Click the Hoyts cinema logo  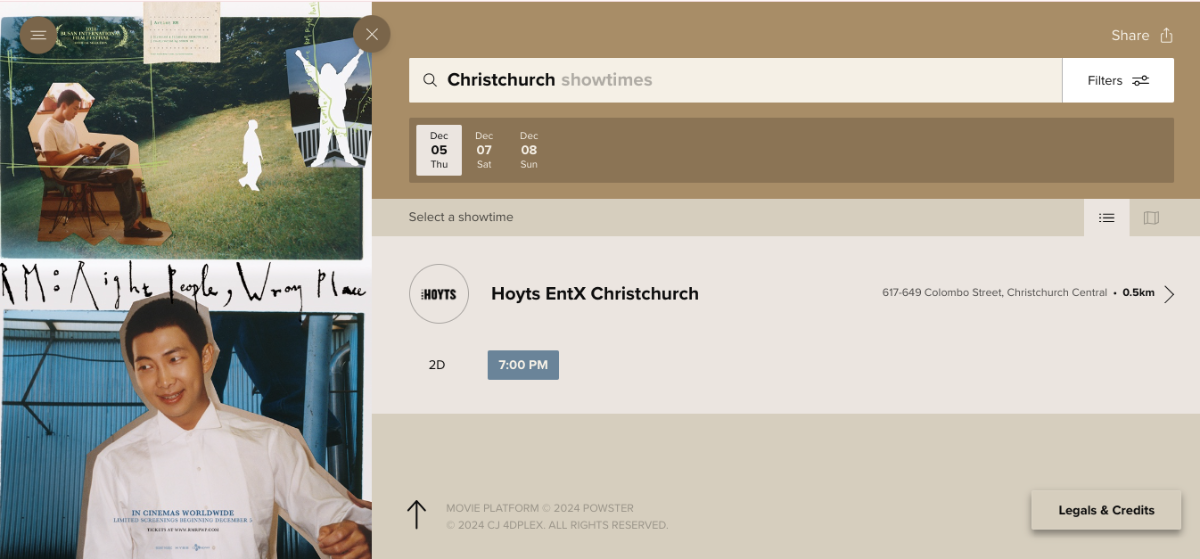coord(439,294)
